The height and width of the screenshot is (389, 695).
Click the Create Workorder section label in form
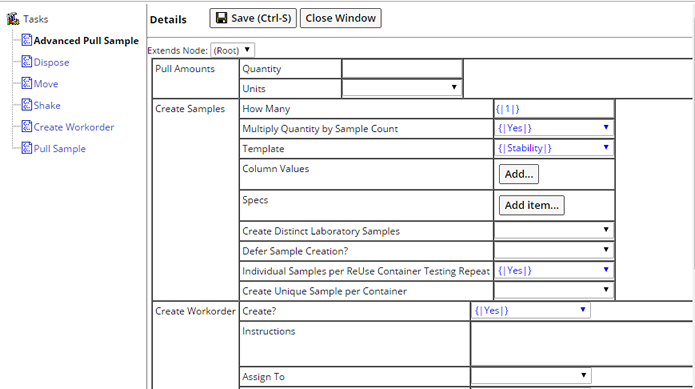point(195,311)
